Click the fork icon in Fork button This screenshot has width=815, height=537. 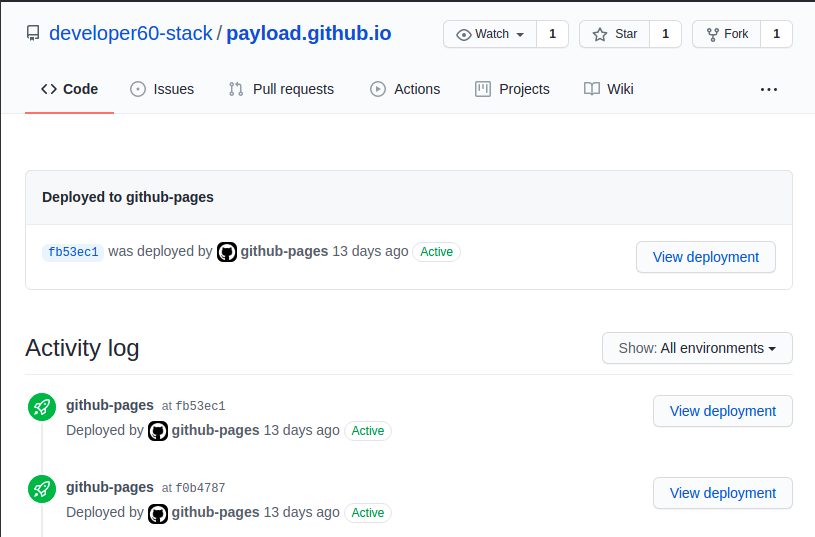[x=713, y=34]
